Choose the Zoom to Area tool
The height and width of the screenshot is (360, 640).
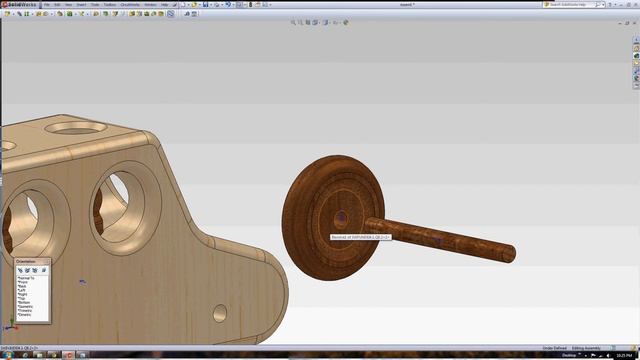click(300, 22)
